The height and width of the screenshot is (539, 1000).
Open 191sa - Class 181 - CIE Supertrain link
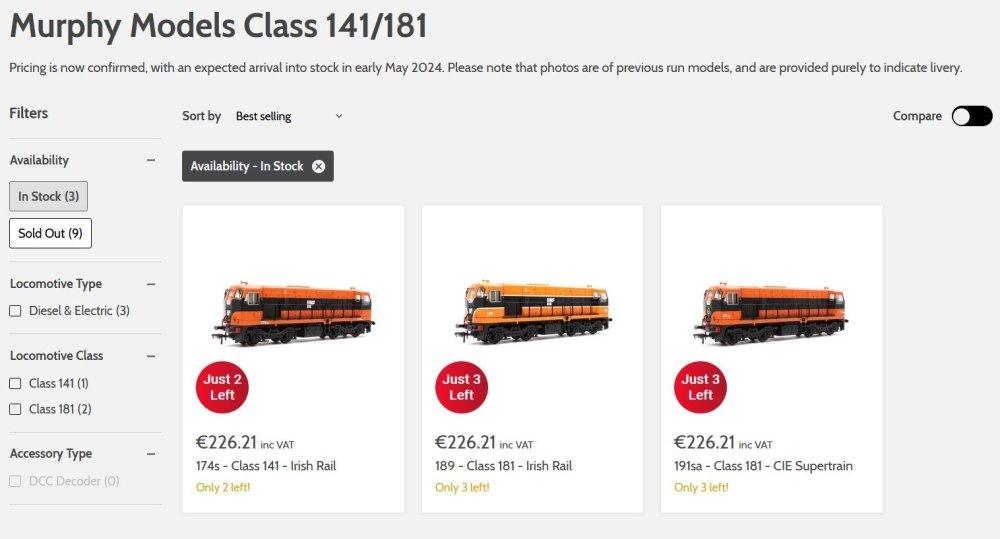pos(763,466)
